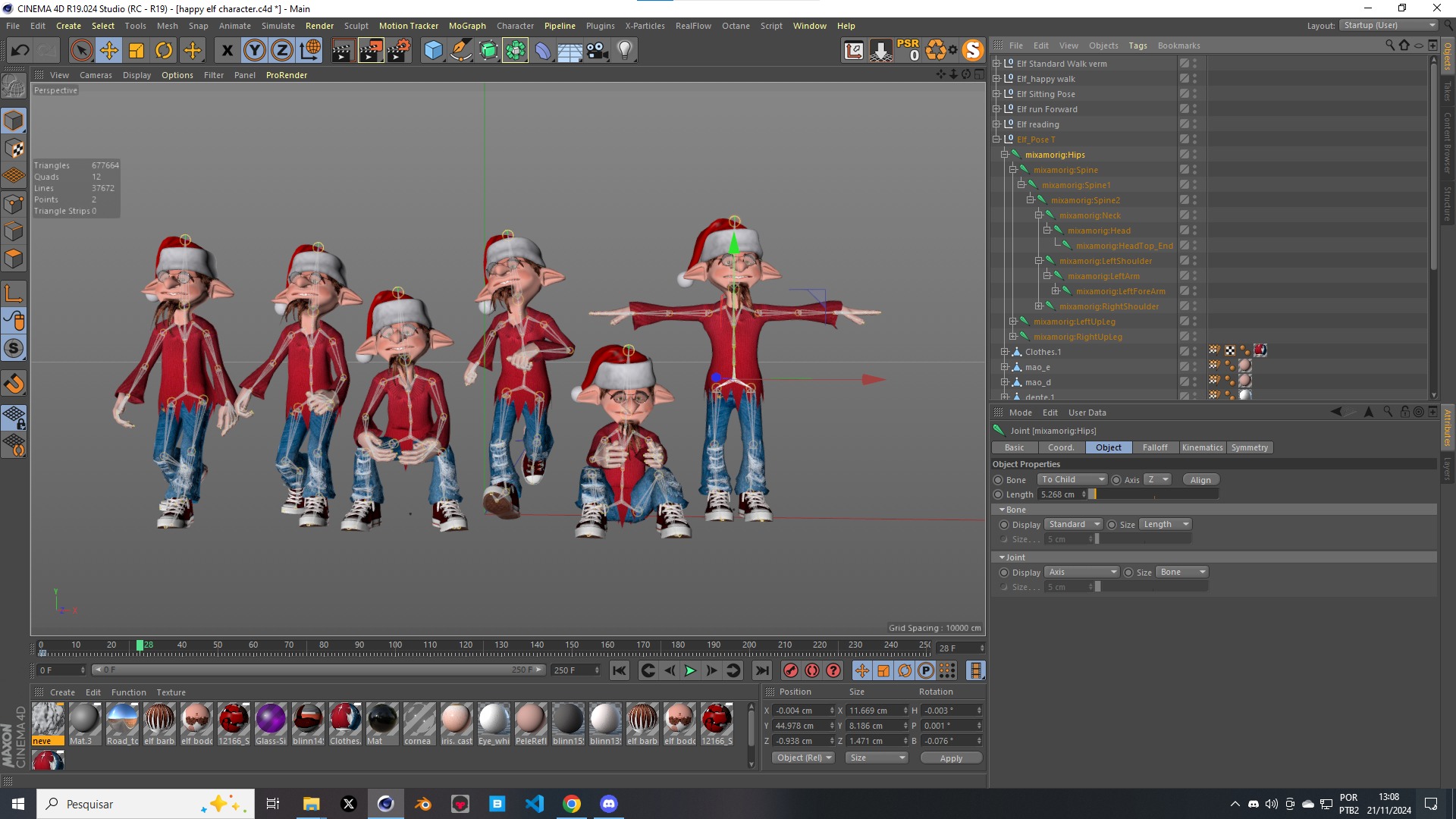1456x819 pixels.
Task: Add a Floor environment object
Action: click(x=570, y=51)
